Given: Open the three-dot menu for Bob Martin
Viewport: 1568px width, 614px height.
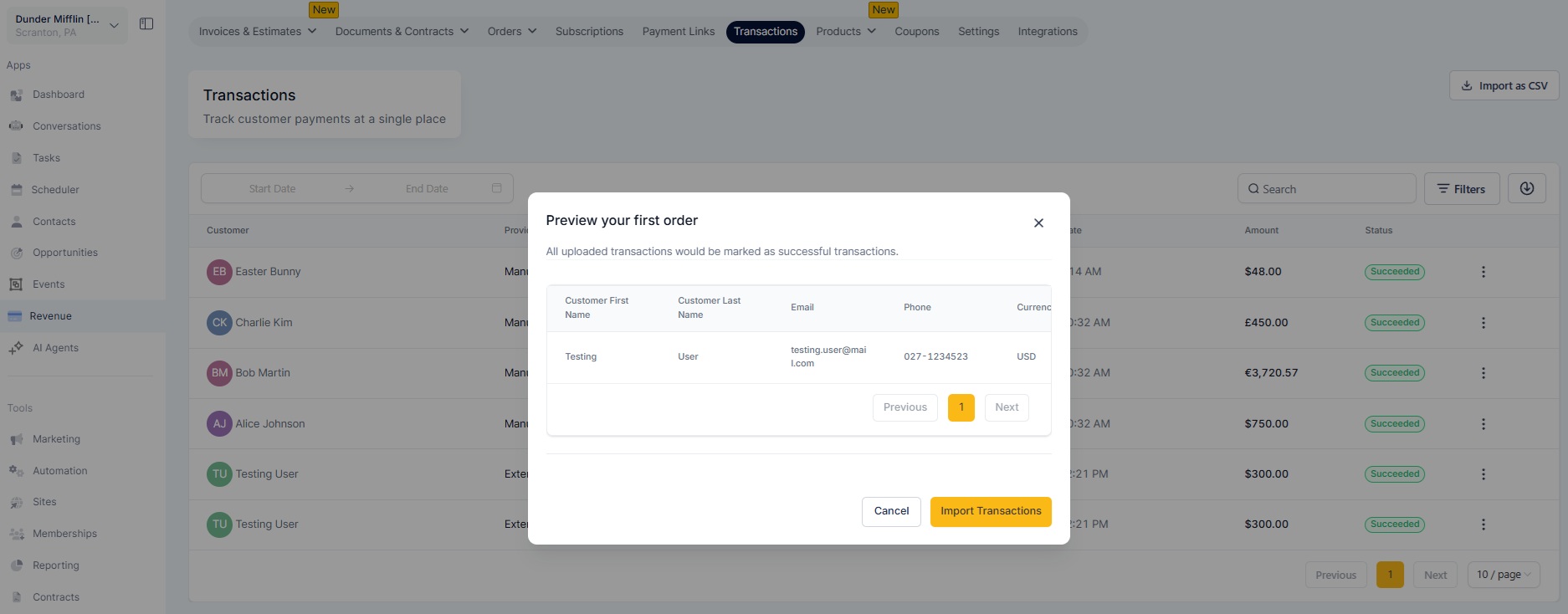Looking at the screenshot, I should [x=1483, y=373].
